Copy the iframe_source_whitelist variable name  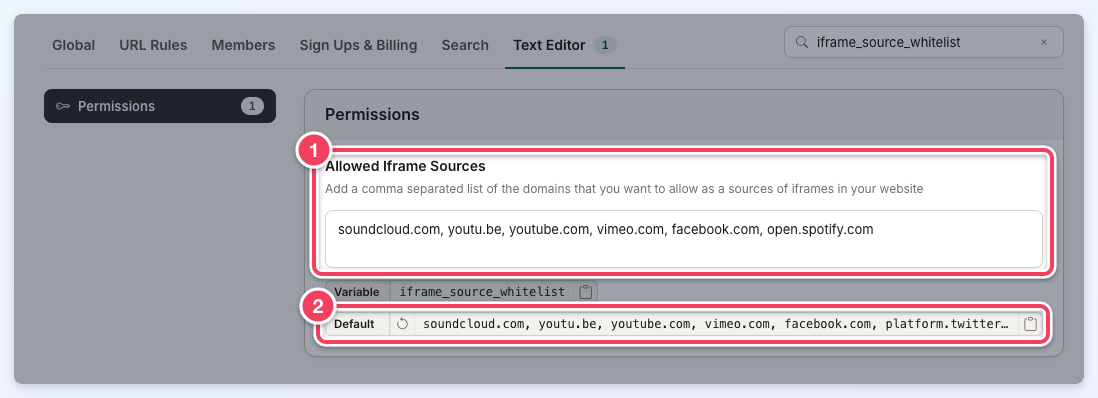pos(586,291)
